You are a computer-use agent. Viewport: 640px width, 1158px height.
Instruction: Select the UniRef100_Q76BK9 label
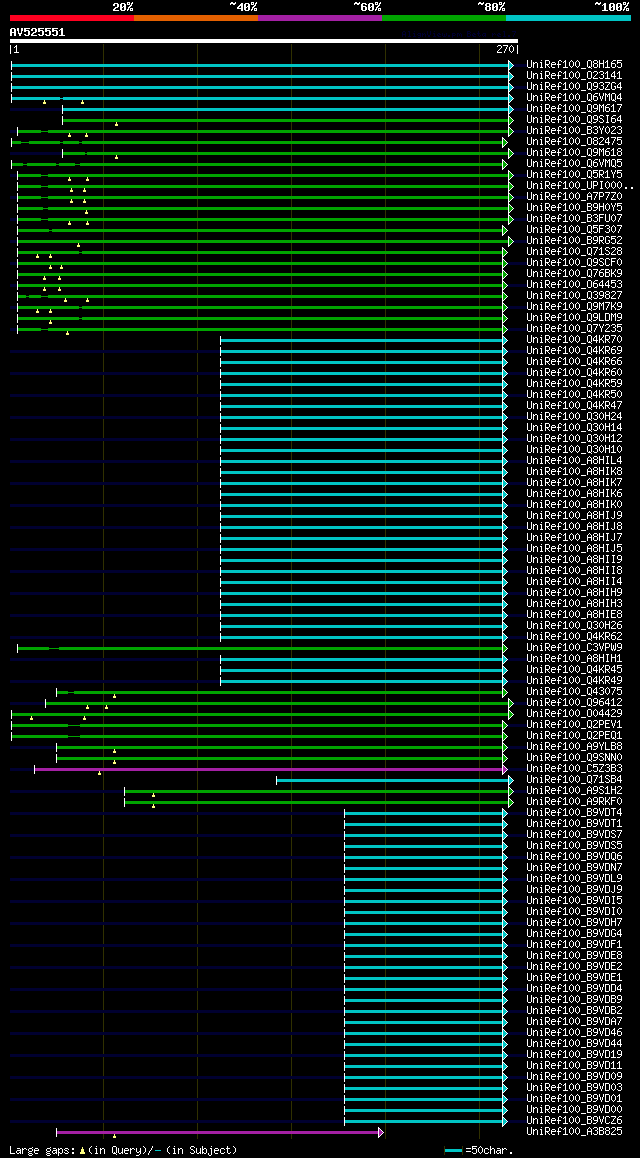click(574, 274)
